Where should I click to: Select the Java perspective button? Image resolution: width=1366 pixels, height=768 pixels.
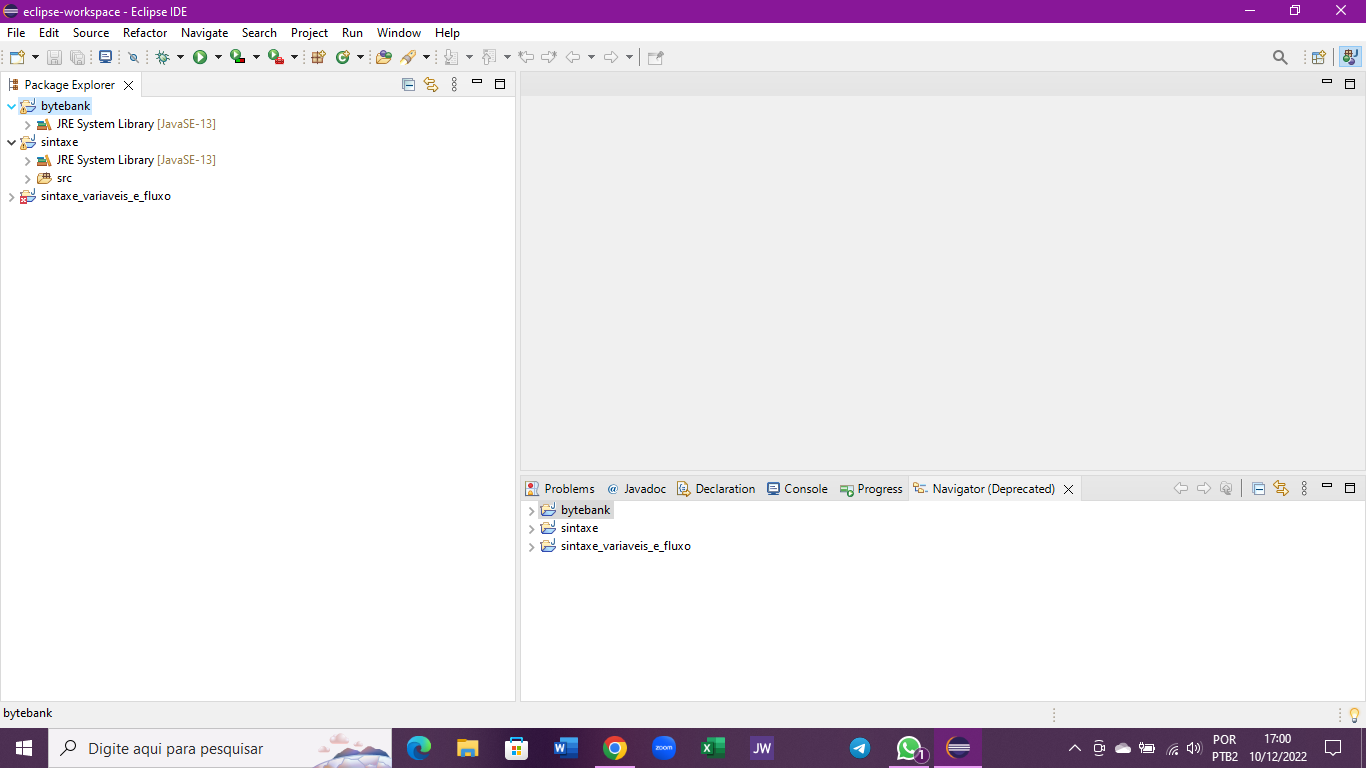coord(1350,57)
